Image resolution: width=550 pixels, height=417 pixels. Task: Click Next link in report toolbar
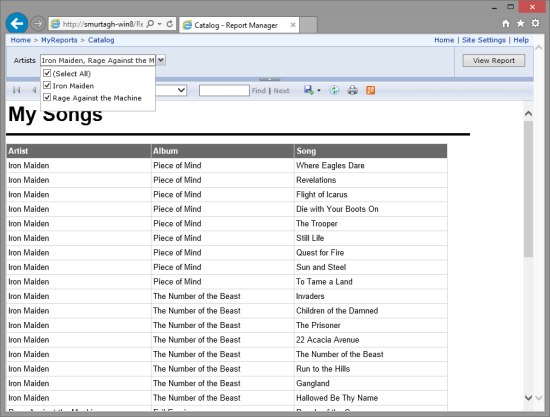[281, 91]
